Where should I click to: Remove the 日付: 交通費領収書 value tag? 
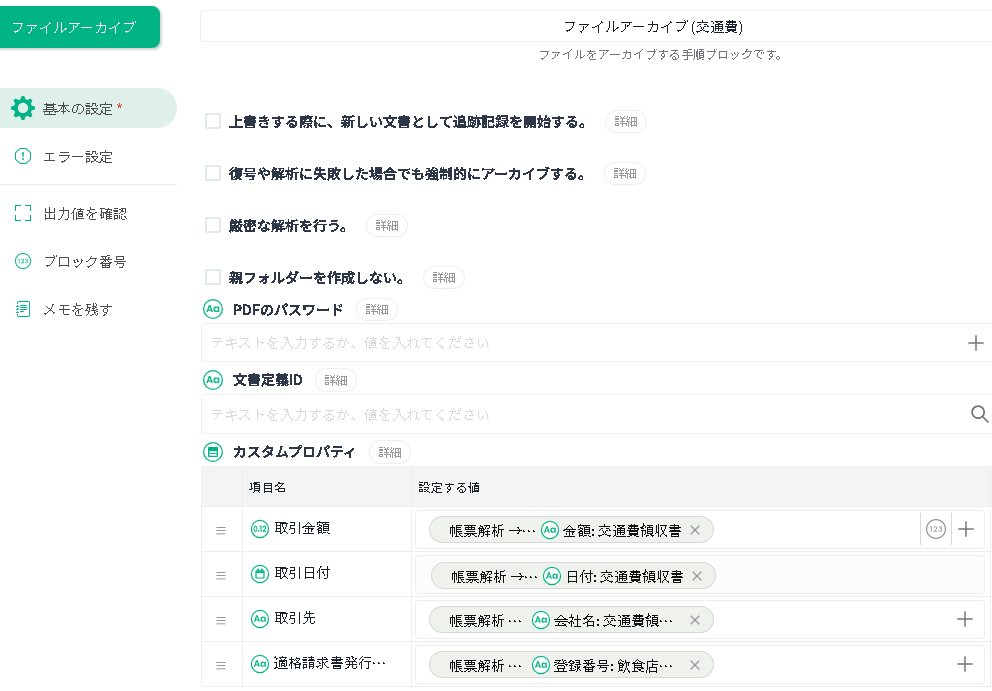click(697, 576)
